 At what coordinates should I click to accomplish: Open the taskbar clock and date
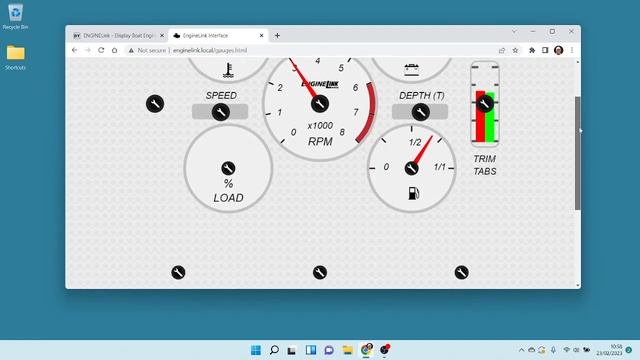point(610,350)
